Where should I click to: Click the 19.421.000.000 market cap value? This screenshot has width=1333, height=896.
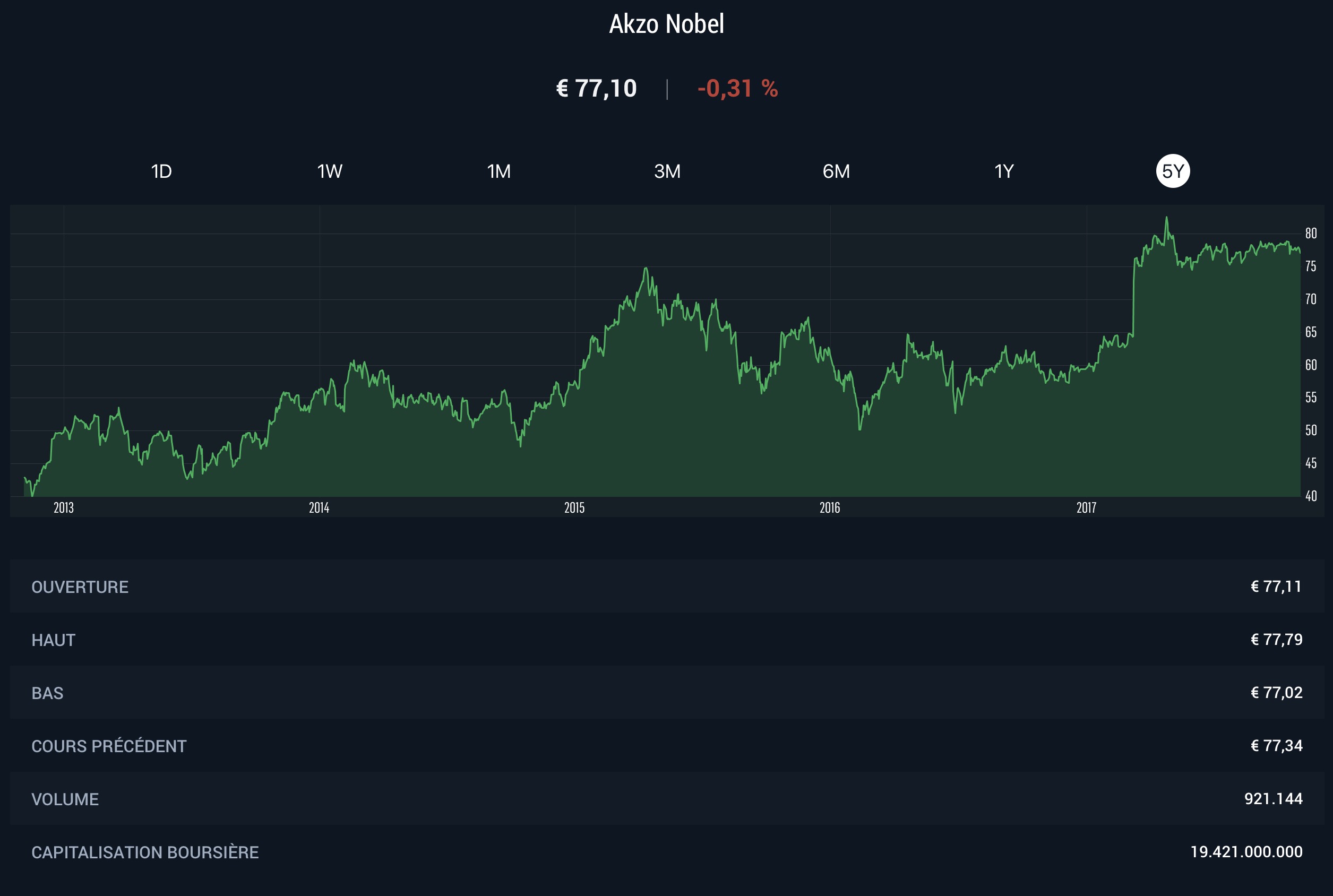1246,851
